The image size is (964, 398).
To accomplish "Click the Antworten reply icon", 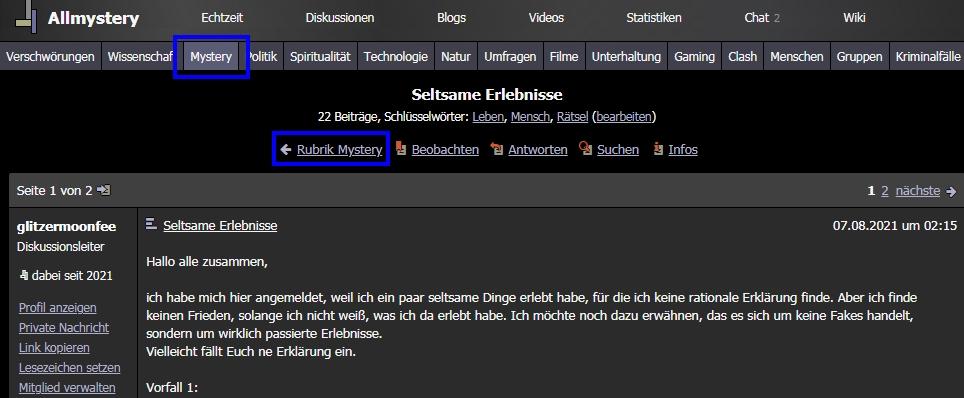I will 497,149.
